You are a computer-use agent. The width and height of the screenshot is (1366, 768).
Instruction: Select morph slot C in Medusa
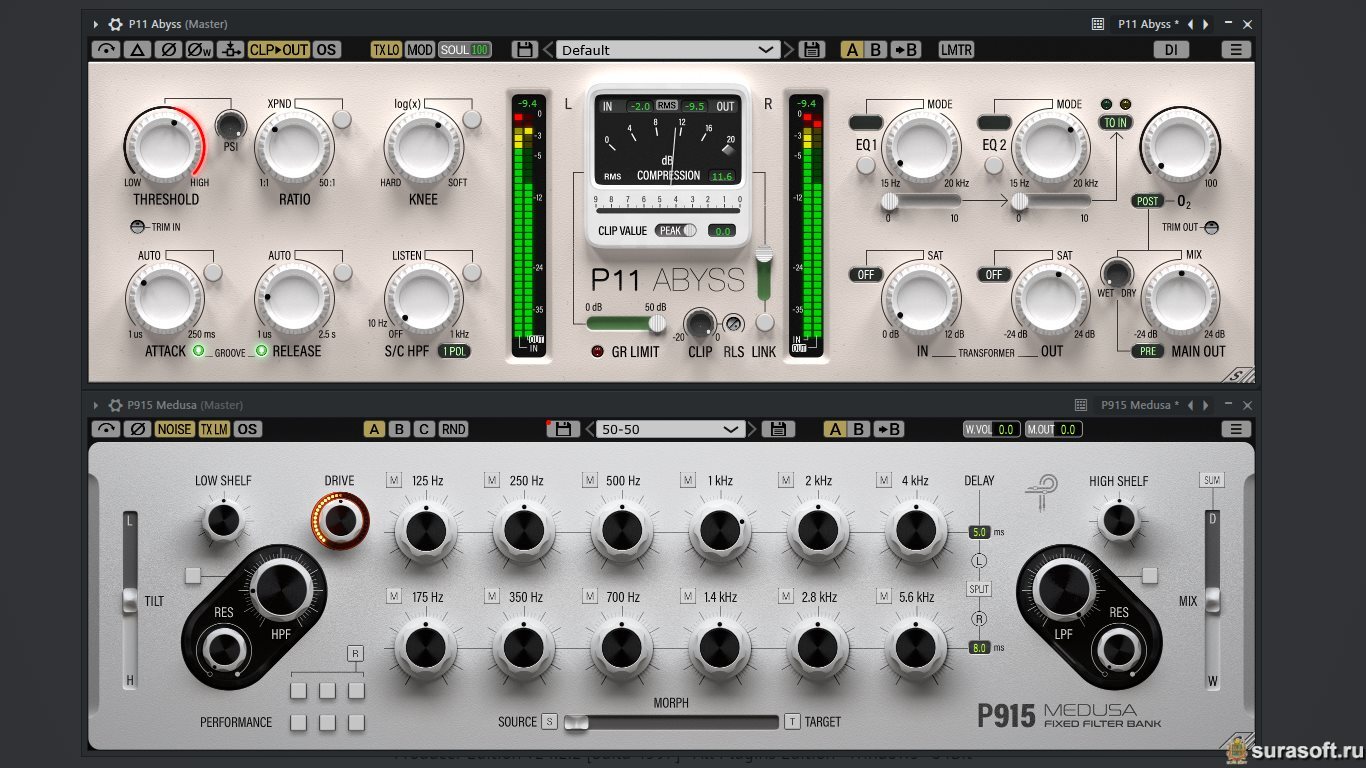pos(424,429)
